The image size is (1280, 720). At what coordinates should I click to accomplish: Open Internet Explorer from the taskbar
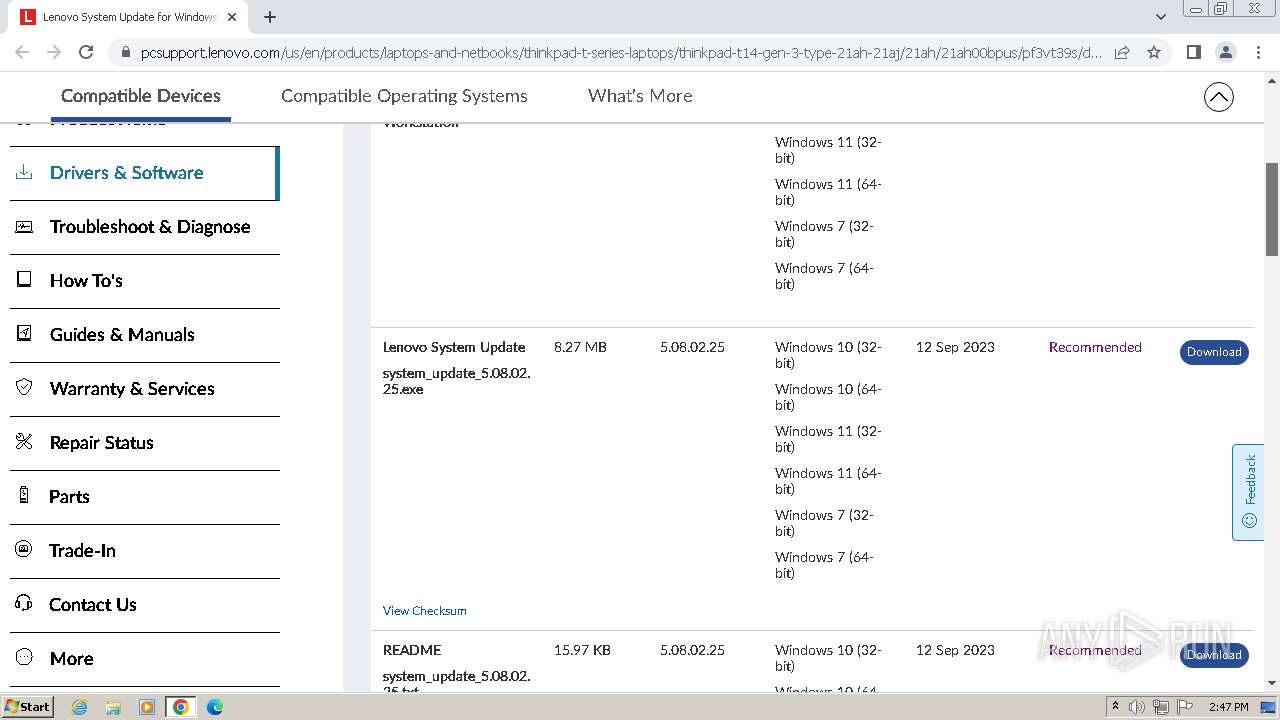(80, 707)
